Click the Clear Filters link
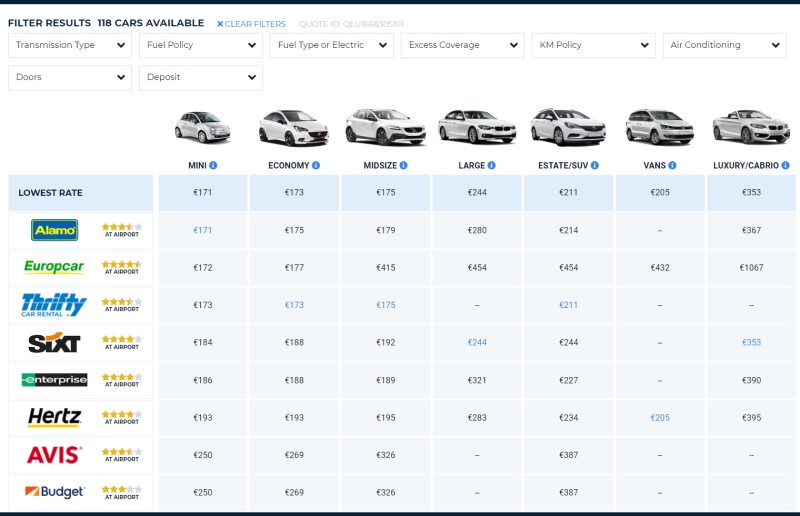Image resolution: width=800 pixels, height=516 pixels. coord(252,24)
